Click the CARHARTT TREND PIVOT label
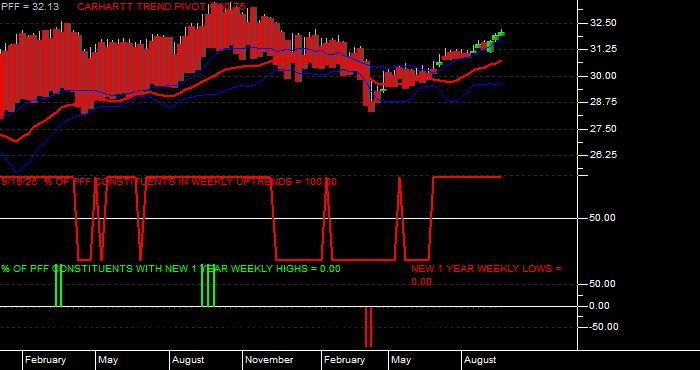The height and width of the screenshot is (370, 700). tap(161, 7)
